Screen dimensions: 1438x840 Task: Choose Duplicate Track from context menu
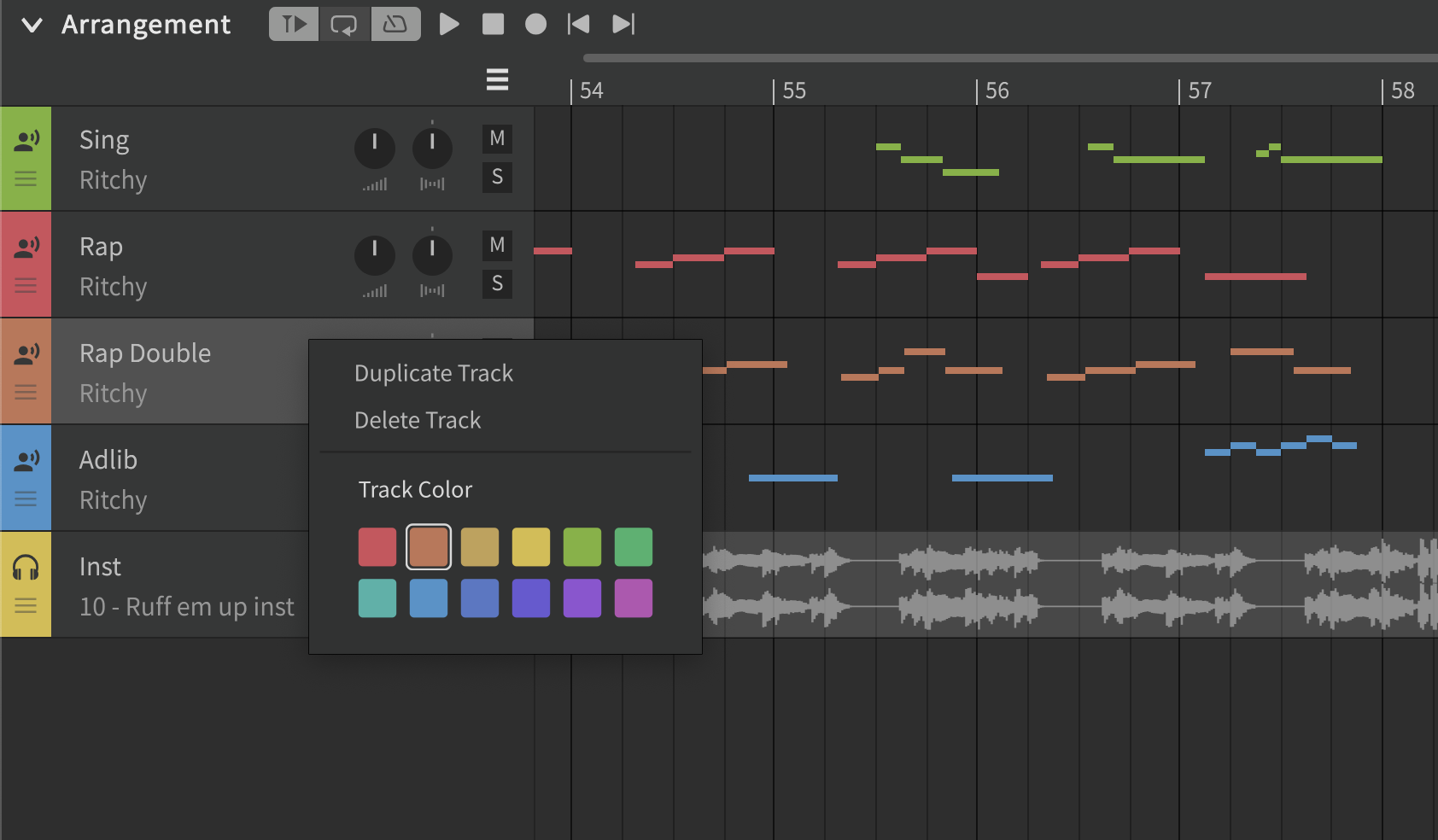pos(434,373)
